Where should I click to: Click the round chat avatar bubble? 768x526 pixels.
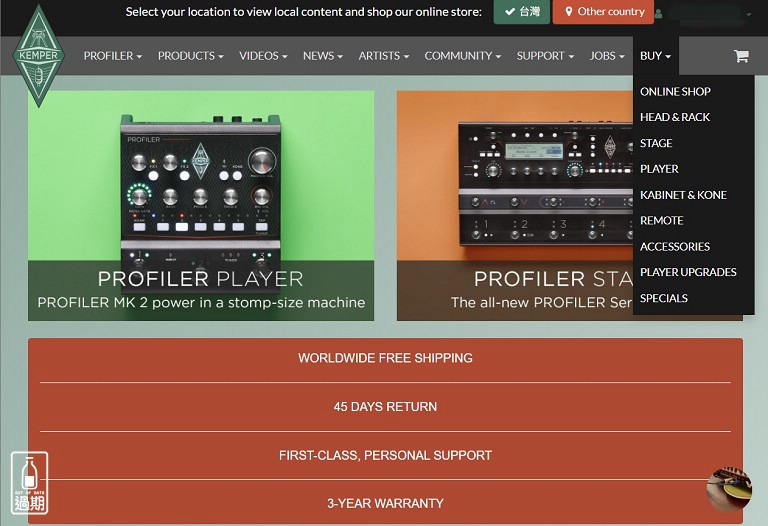[729, 488]
